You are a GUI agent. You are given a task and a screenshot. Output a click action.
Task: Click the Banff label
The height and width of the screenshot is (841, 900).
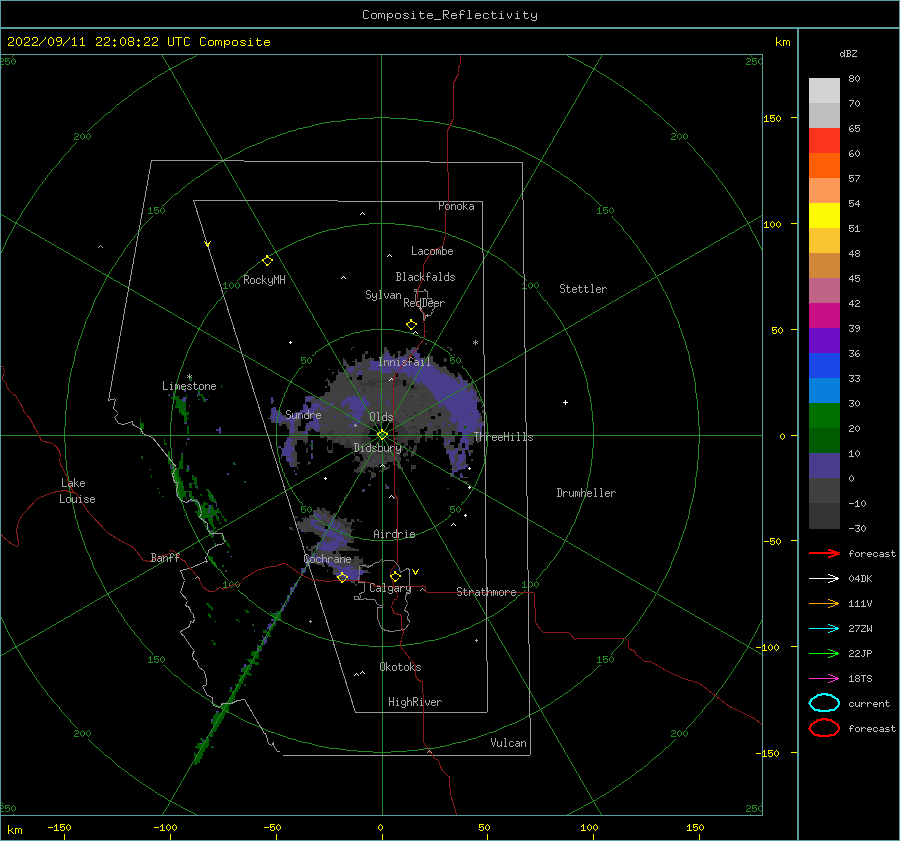point(165,557)
